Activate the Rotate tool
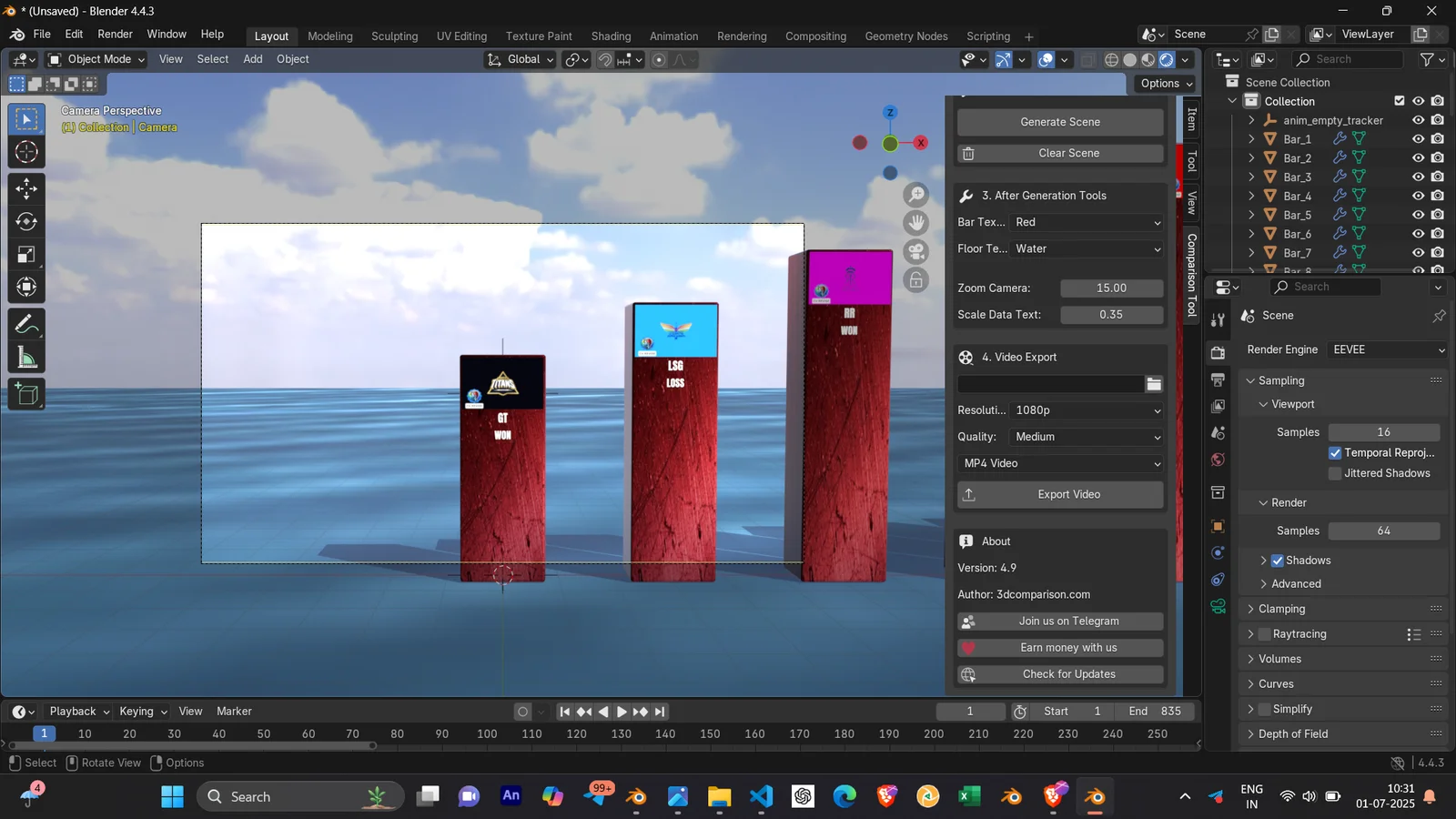The width and height of the screenshot is (1456, 819). coord(25,221)
